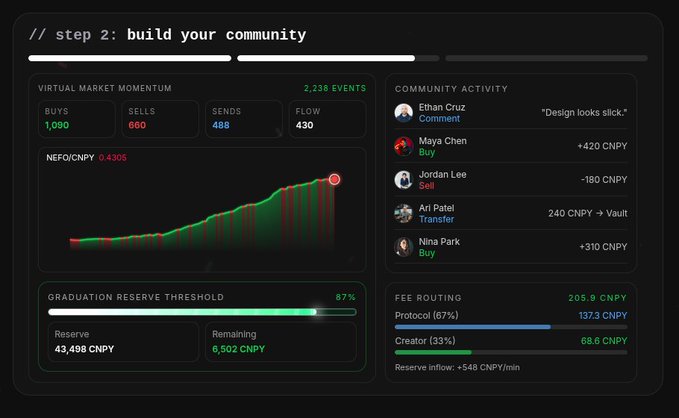Click the "step 2: build your community" title
This screenshot has height=418, width=679.
[168, 35]
